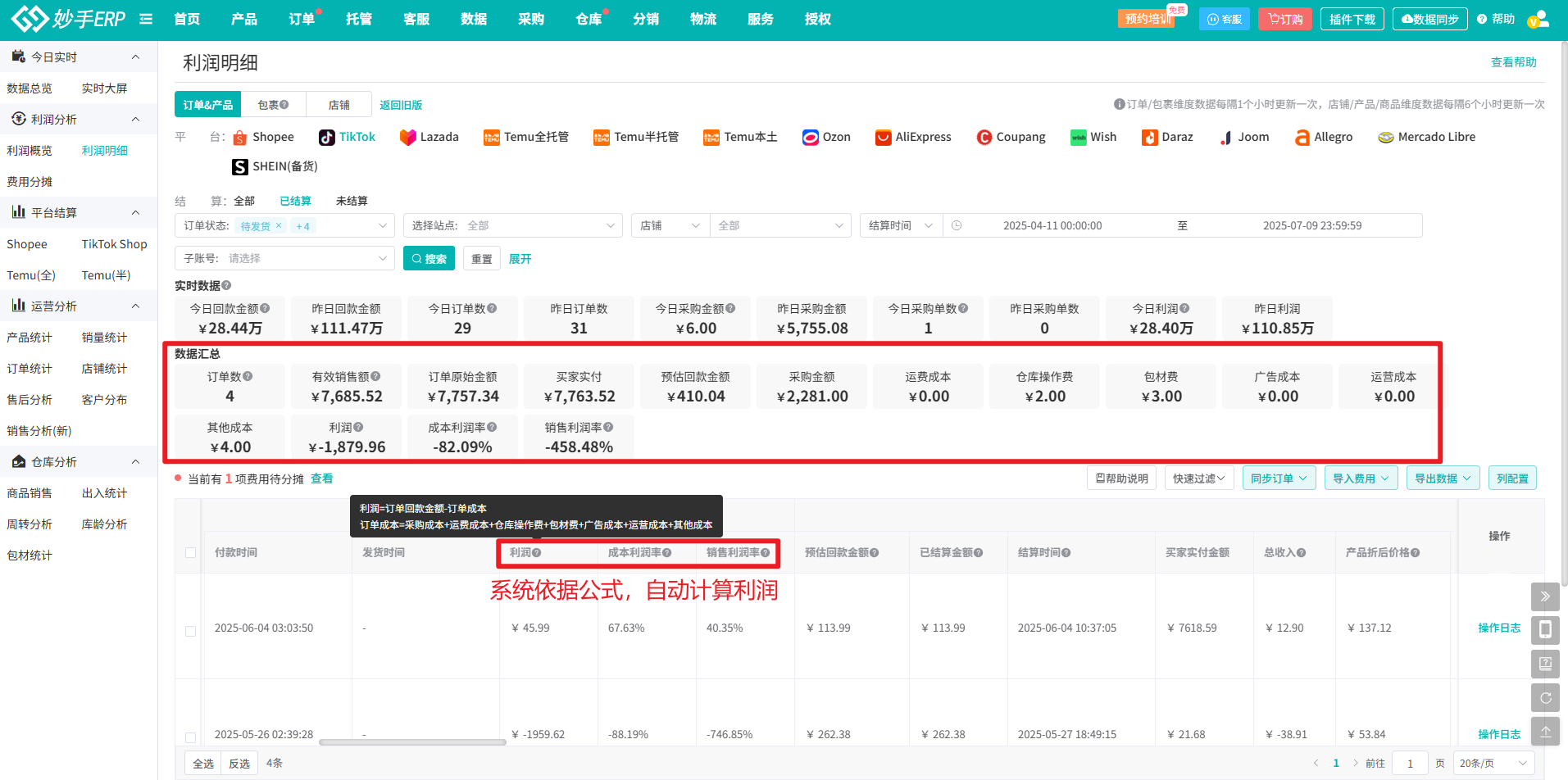The height and width of the screenshot is (780, 1568).
Task: Click the 查看帮助 link
Action: point(1513,62)
